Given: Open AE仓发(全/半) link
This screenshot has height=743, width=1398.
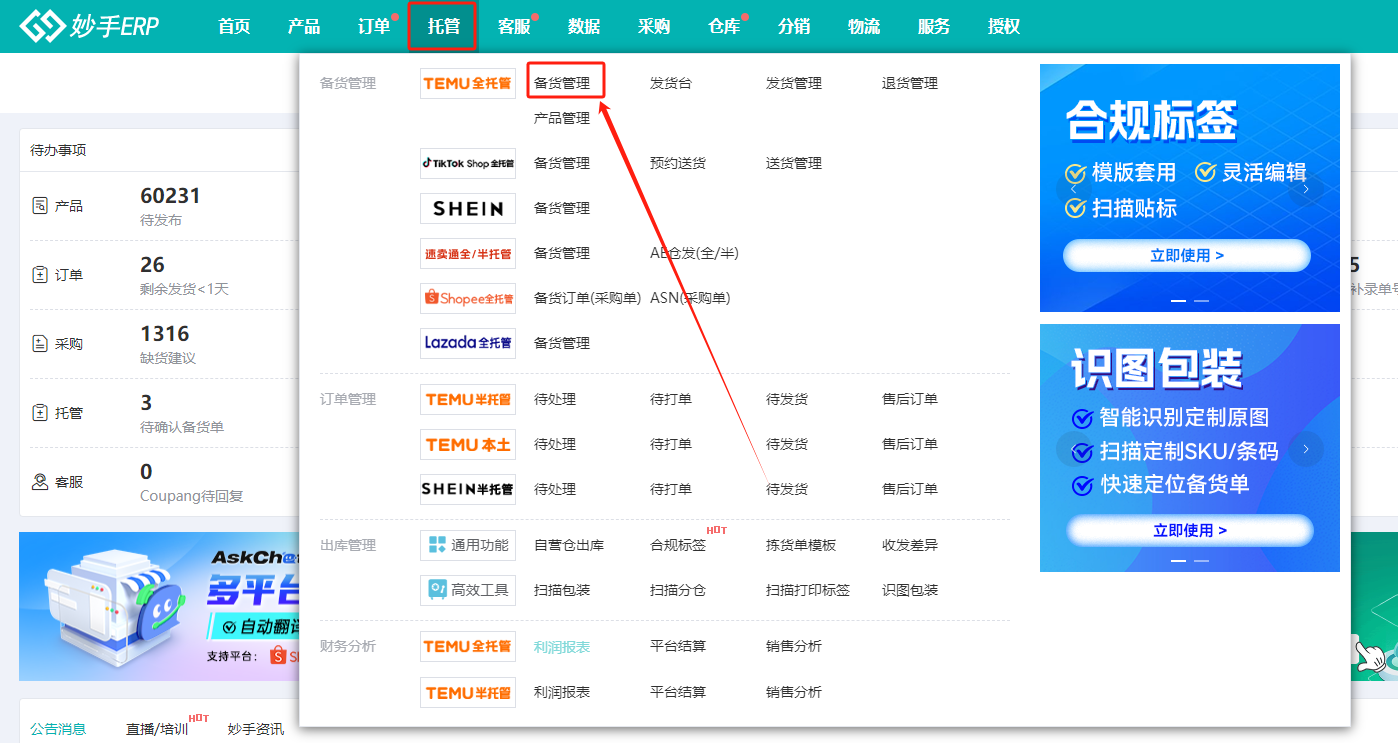Looking at the screenshot, I should click(694, 253).
